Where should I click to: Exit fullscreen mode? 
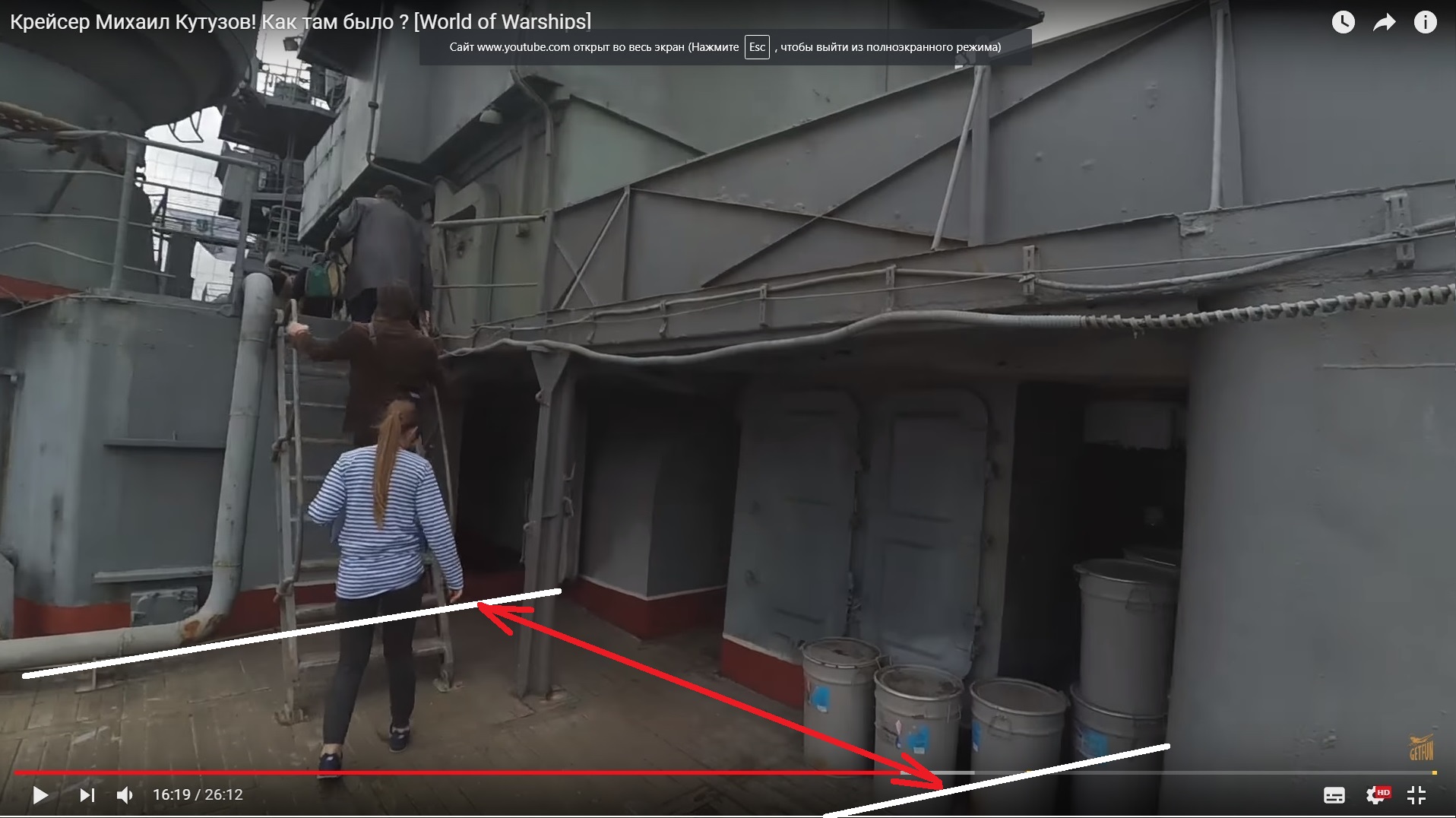tap(1416, 795)
